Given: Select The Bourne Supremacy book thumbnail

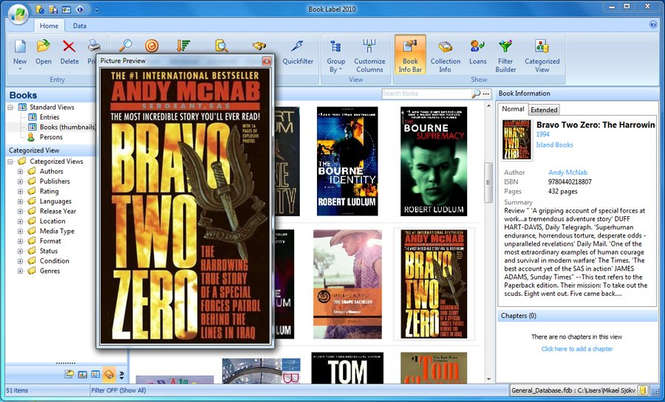Looking at the screenshot, I should [433, 161].
